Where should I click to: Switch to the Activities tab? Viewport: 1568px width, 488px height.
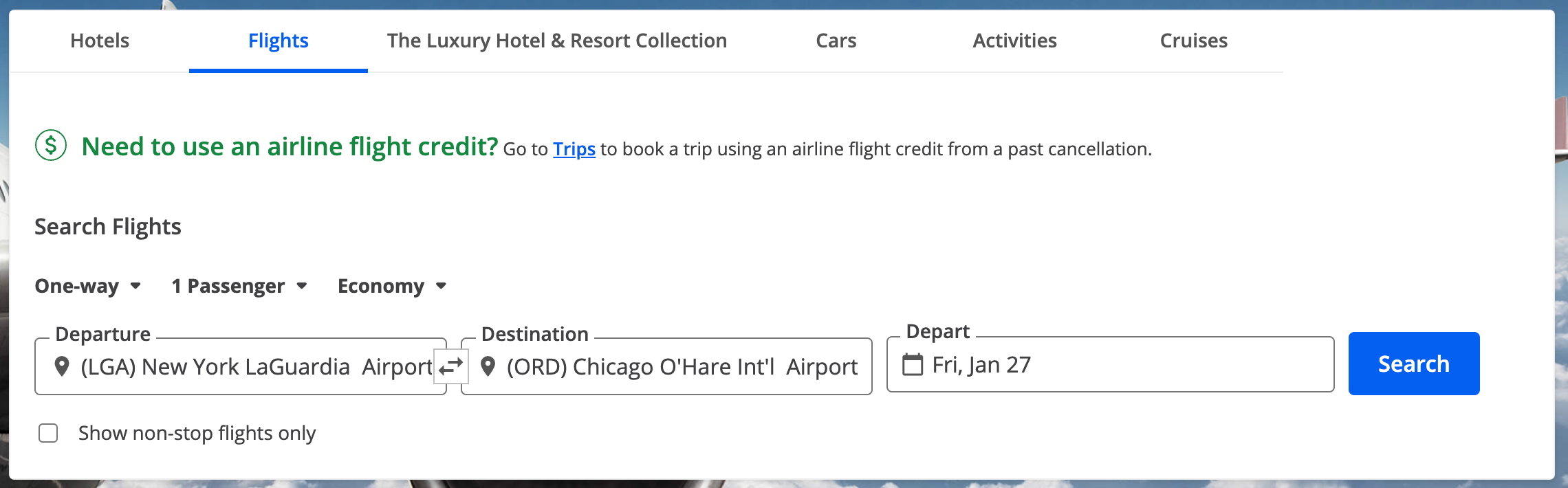1015,41
